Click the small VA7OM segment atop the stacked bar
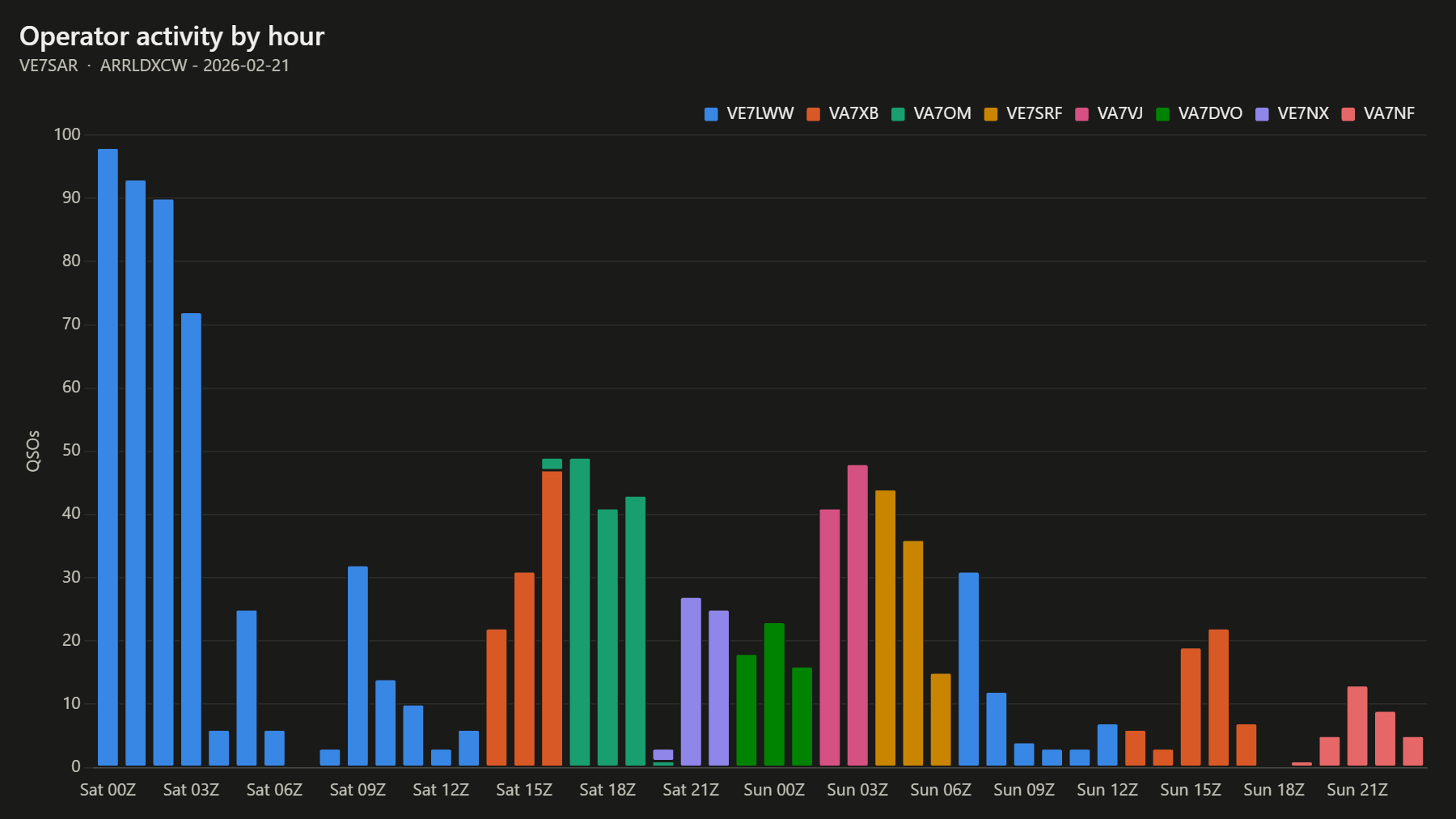 [552, 464]
